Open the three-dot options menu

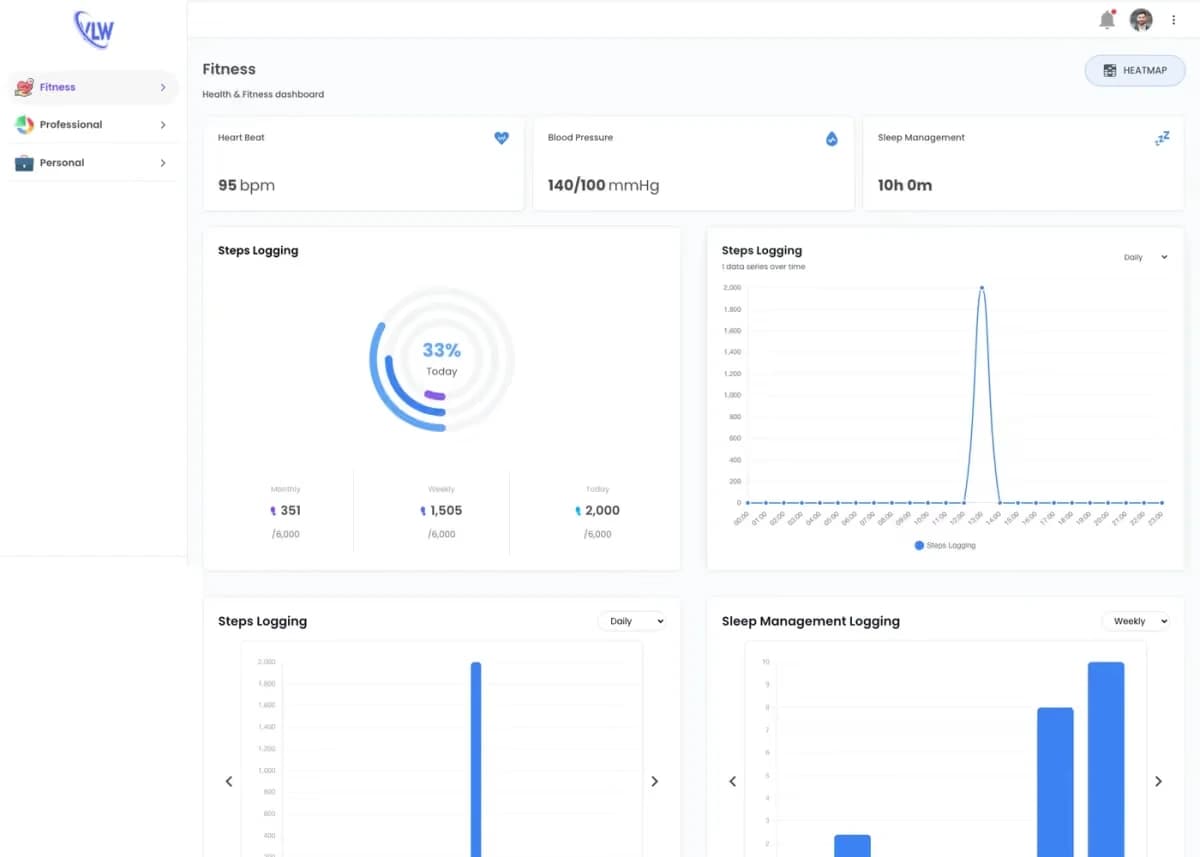click(1174, 20)
